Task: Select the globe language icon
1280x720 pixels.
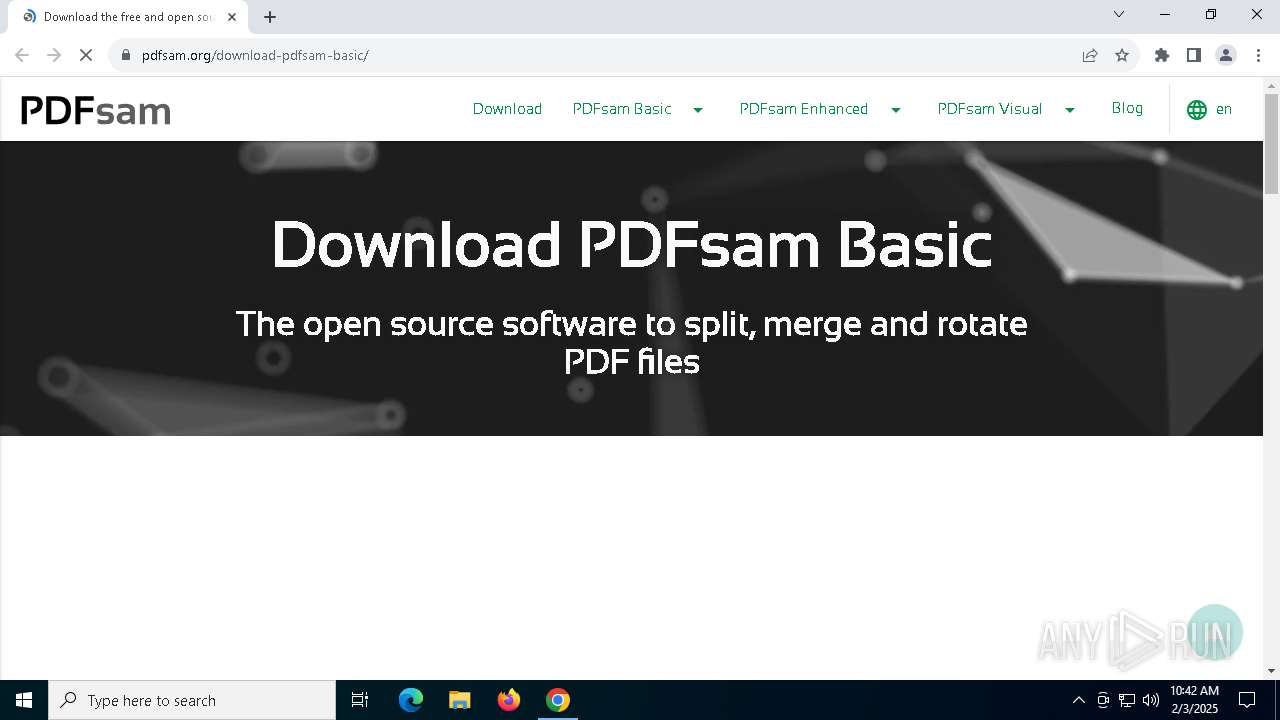Action: (1197, 110)
